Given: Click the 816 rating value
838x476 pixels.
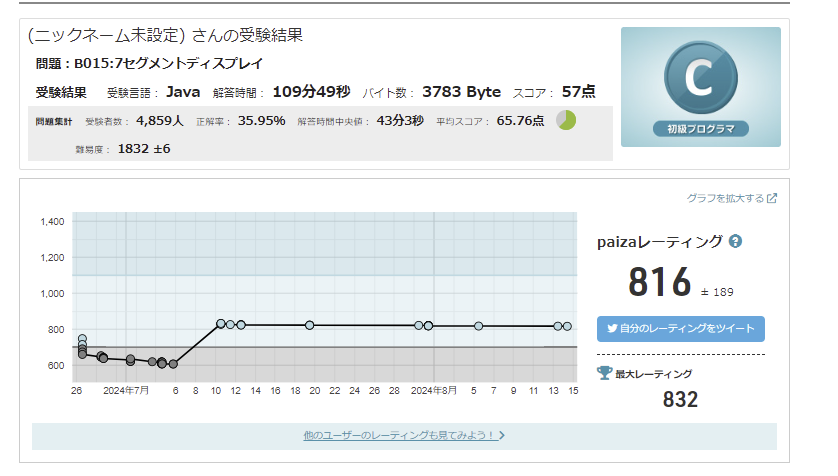Looking at the screenshot, I should coord(659,283).
